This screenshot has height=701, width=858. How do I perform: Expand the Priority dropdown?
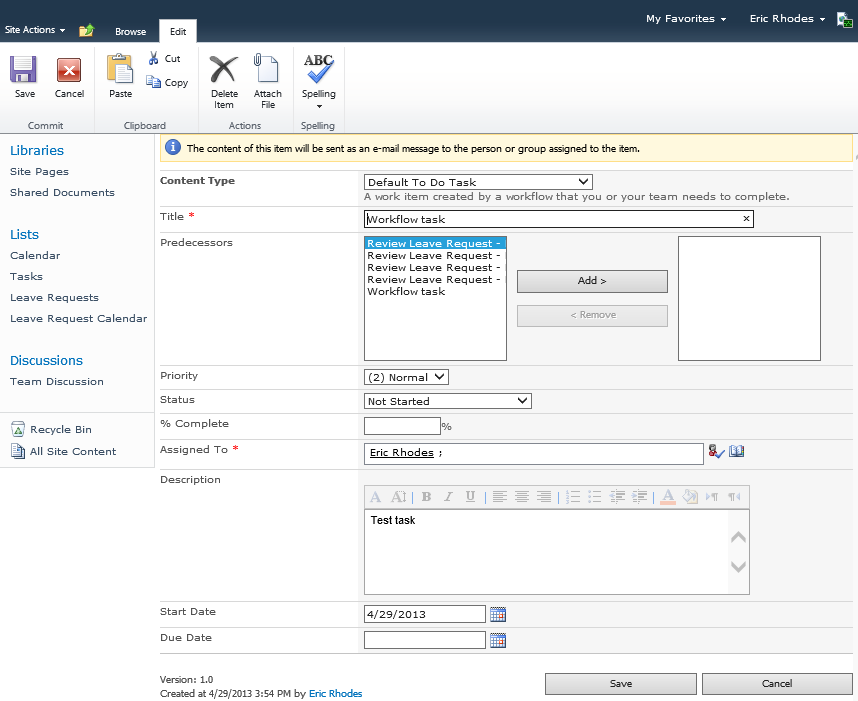coord(407,377)
